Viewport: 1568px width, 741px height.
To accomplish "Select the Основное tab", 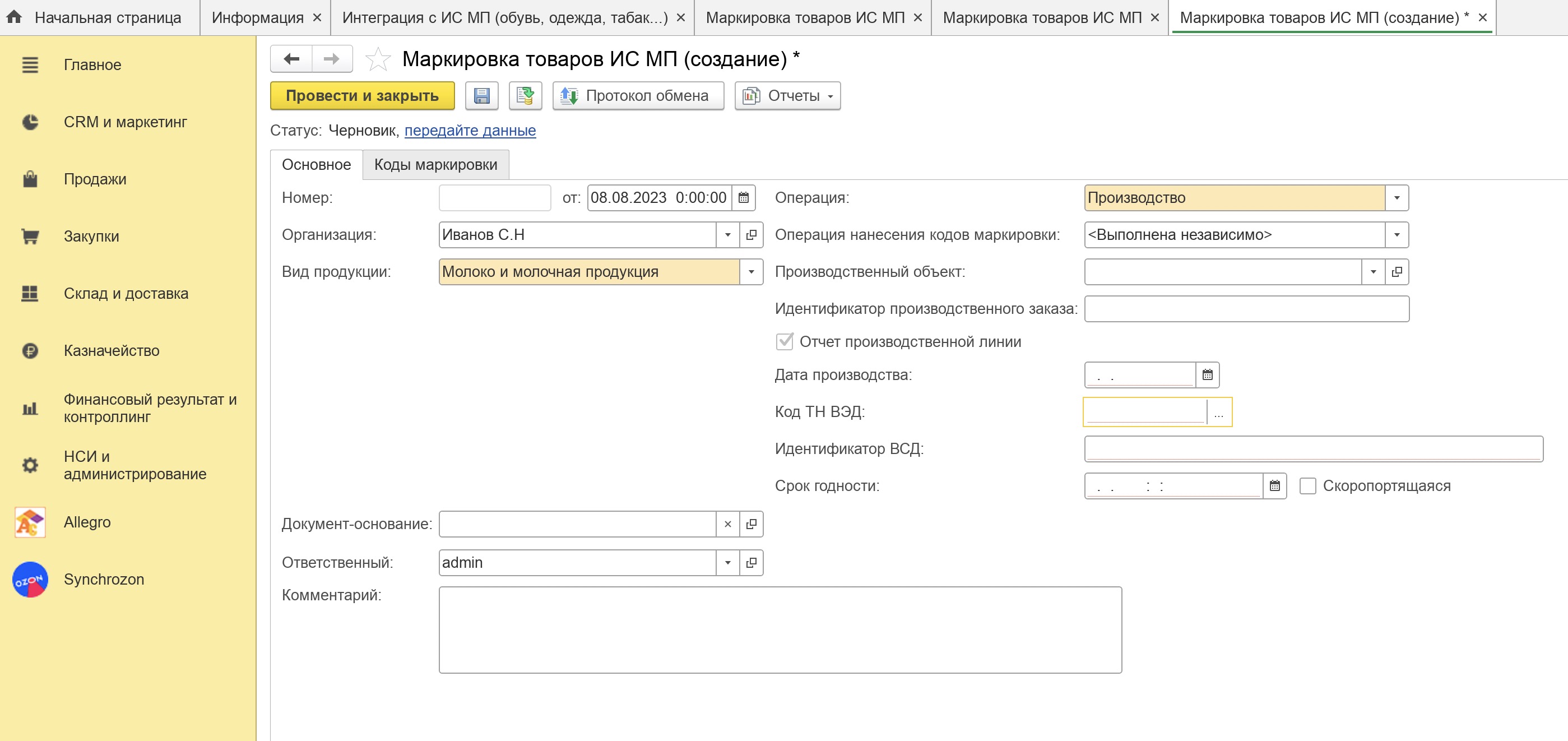I will tap(316, 165).
